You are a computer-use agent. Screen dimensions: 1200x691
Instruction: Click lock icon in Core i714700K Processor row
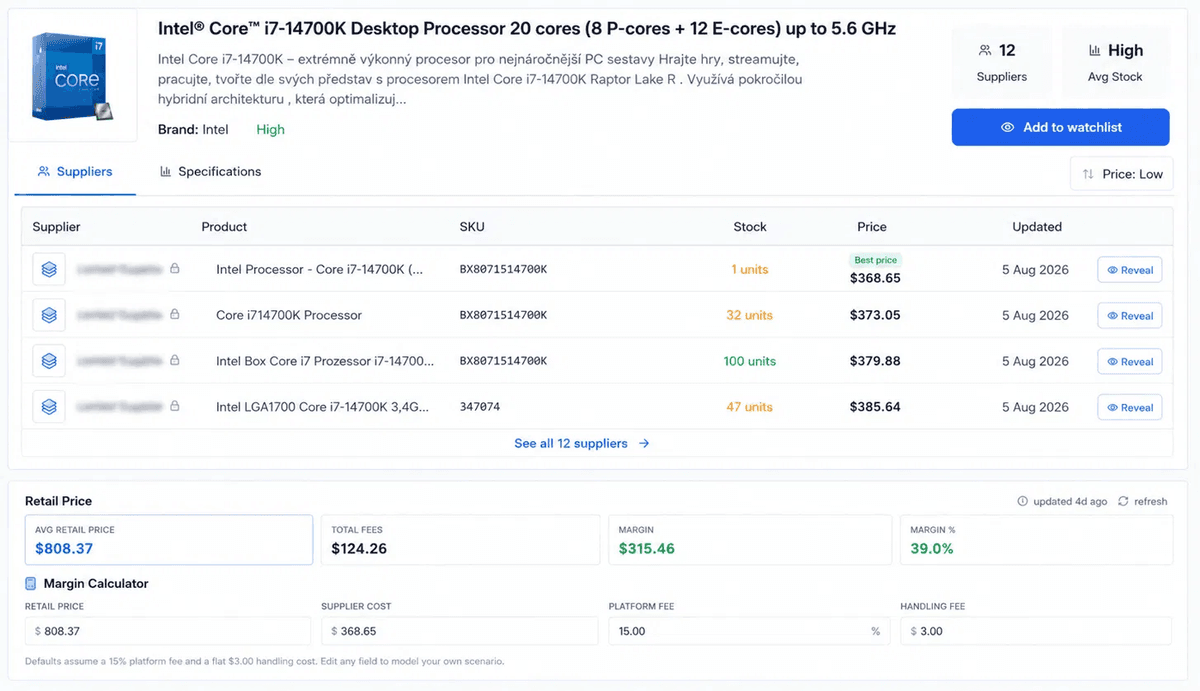point(175,315)
